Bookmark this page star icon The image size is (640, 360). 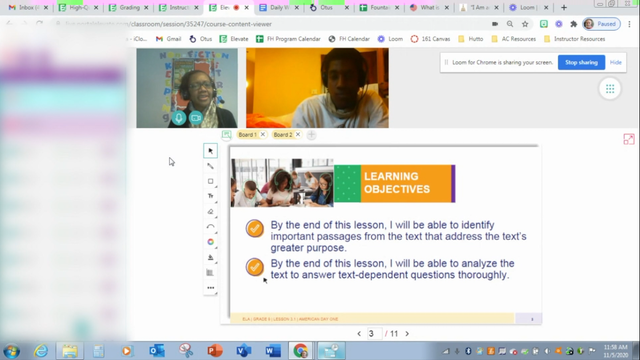click(x=525, y=24)
